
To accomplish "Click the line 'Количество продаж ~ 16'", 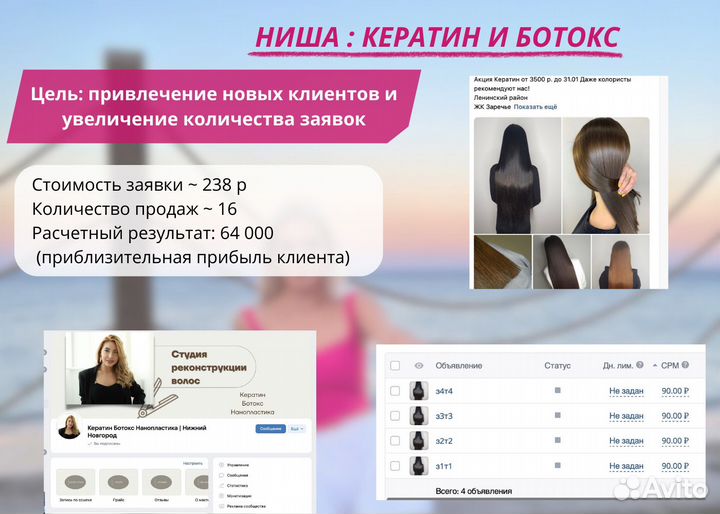I will [134, 209].
